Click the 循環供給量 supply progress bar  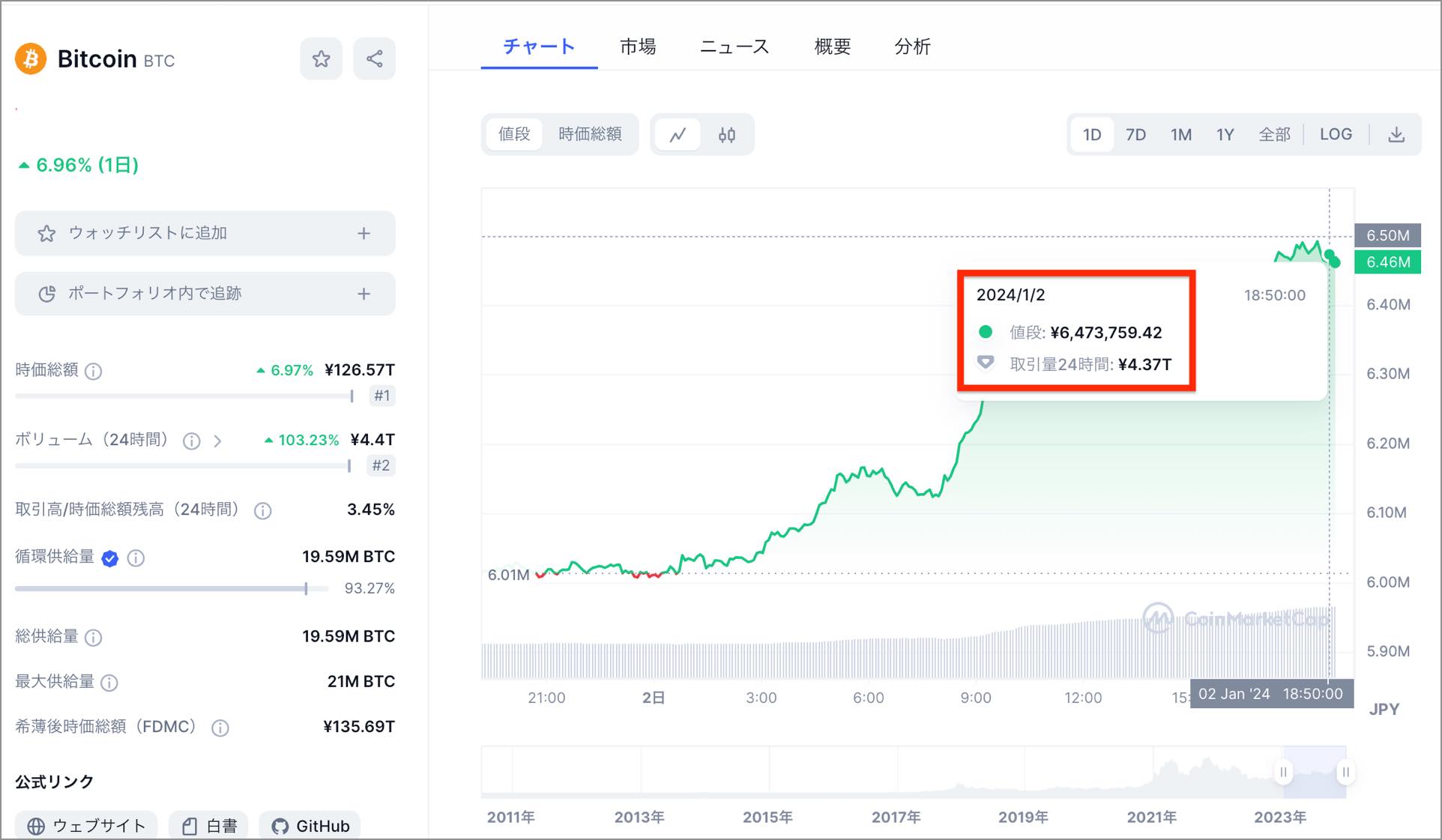point(172,589)
